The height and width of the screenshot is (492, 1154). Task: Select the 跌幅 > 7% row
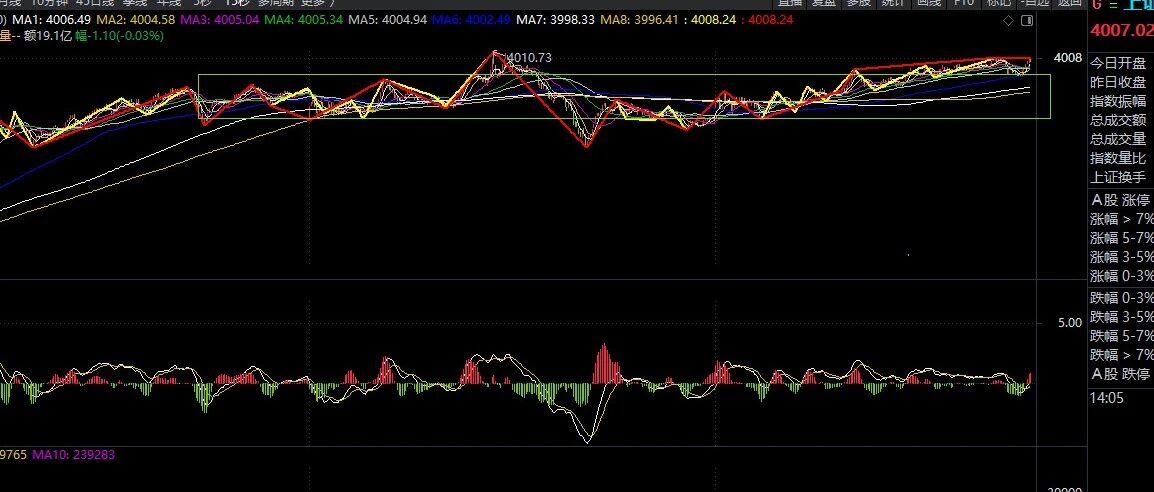pos(1120,356)
